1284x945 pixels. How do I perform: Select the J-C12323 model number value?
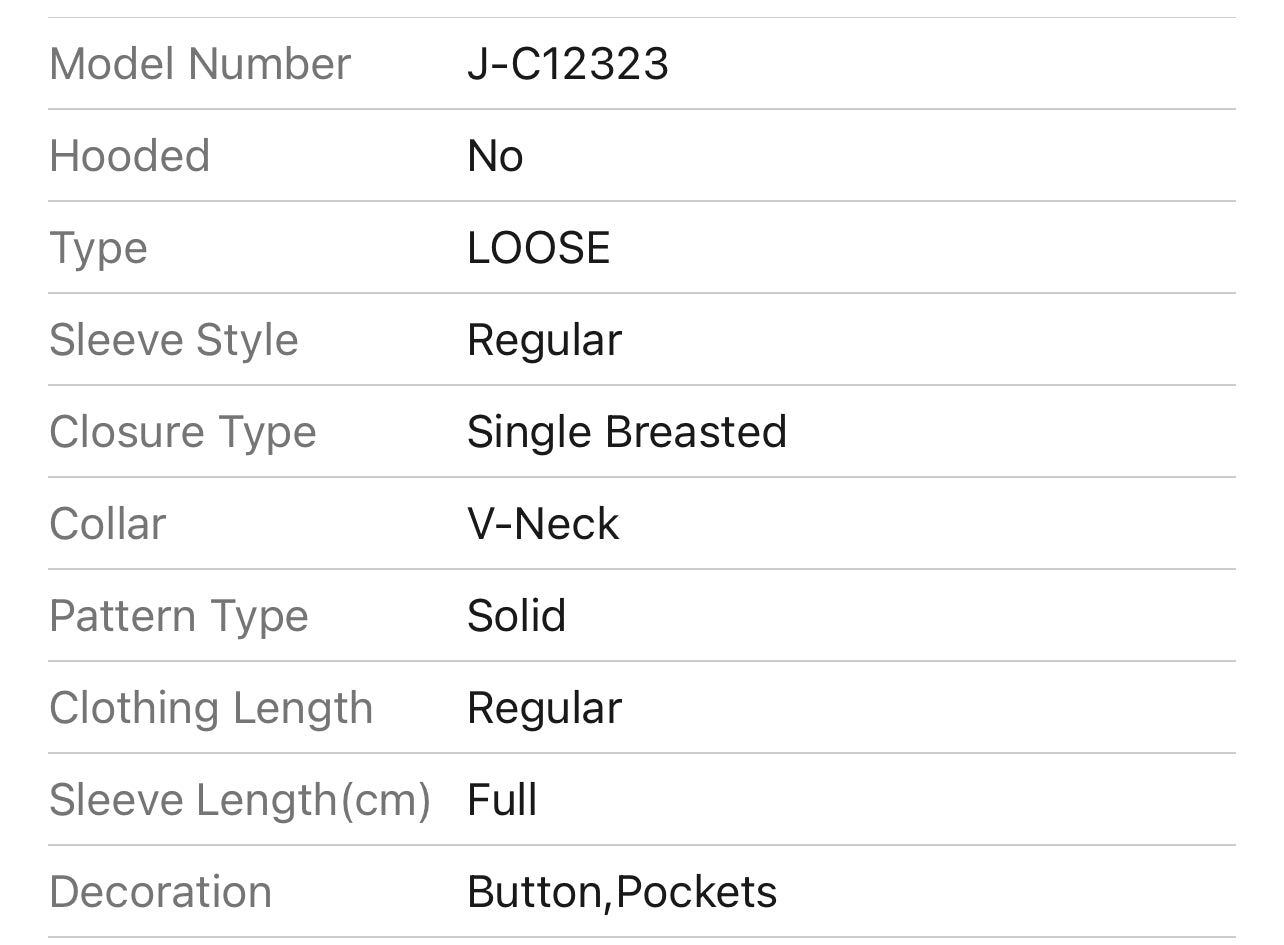tap(567, 64)
